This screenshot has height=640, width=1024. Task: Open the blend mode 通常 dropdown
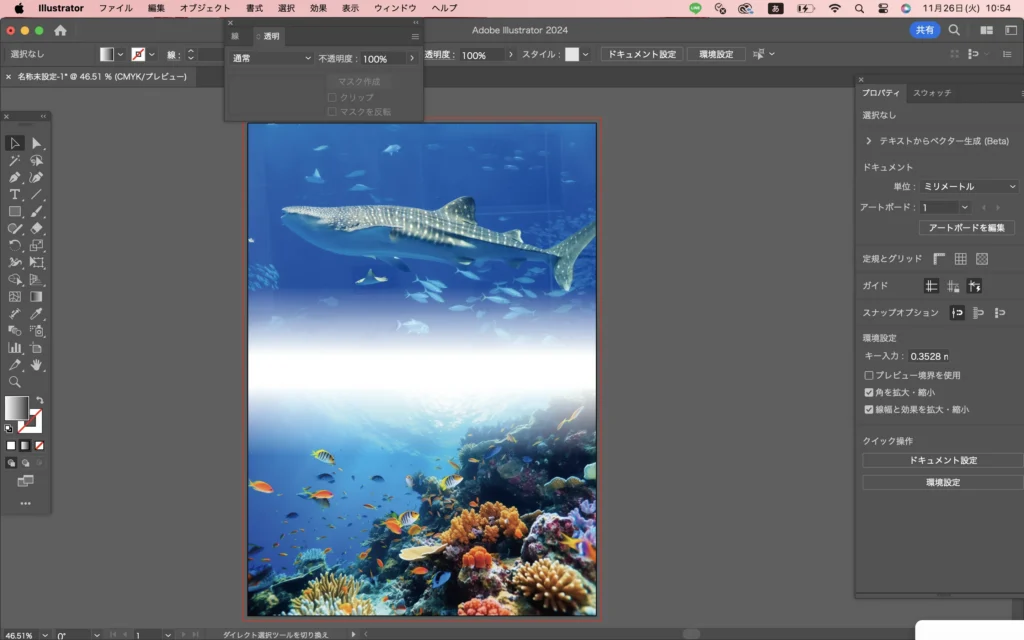pyautogui.click(x=272, y=58)
